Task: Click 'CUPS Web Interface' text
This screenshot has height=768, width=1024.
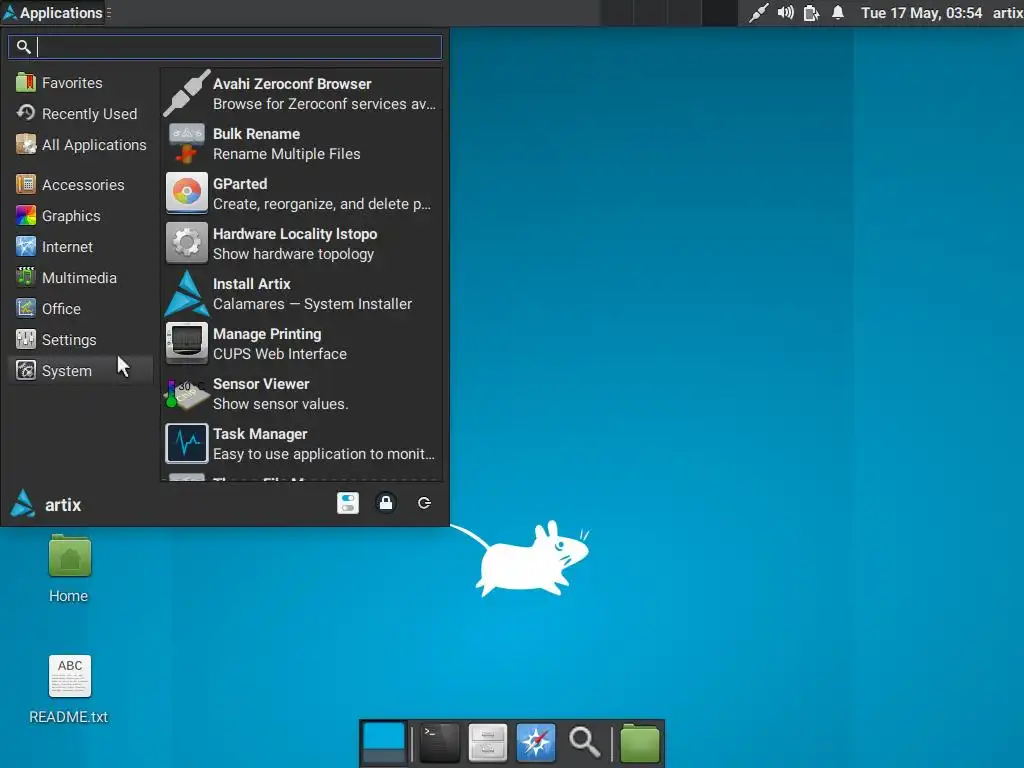Action: [280, 354]
